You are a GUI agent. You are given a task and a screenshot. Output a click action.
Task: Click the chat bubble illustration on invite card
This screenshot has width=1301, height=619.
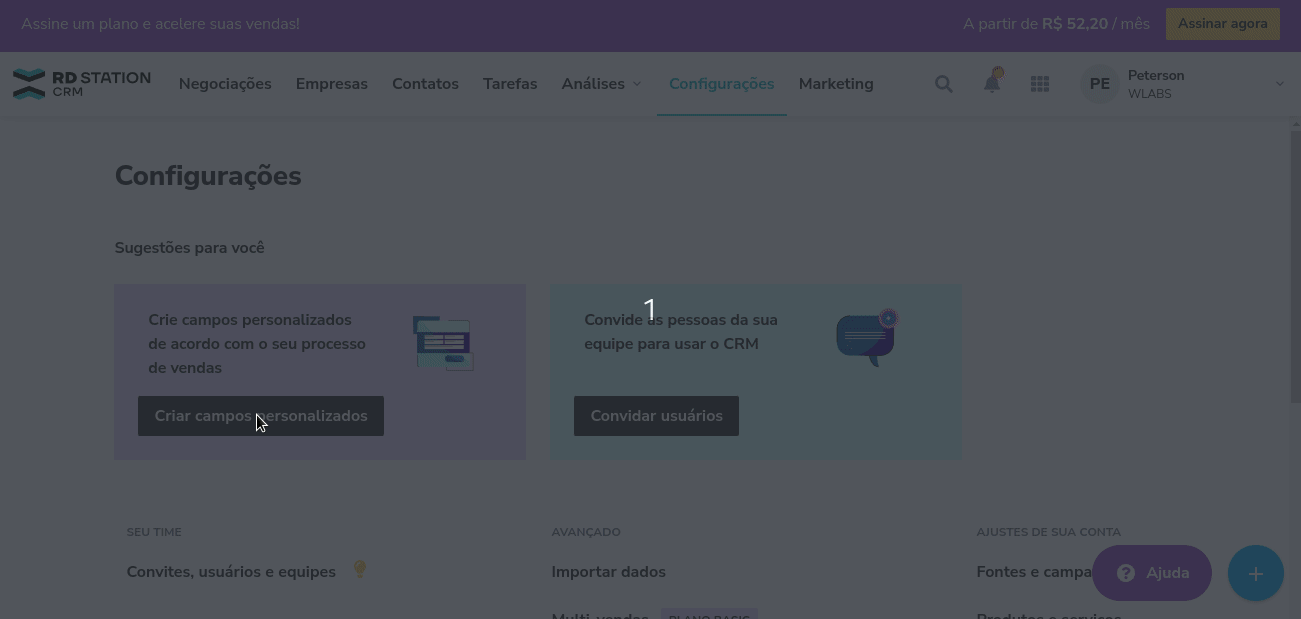[x=867, y=338]
